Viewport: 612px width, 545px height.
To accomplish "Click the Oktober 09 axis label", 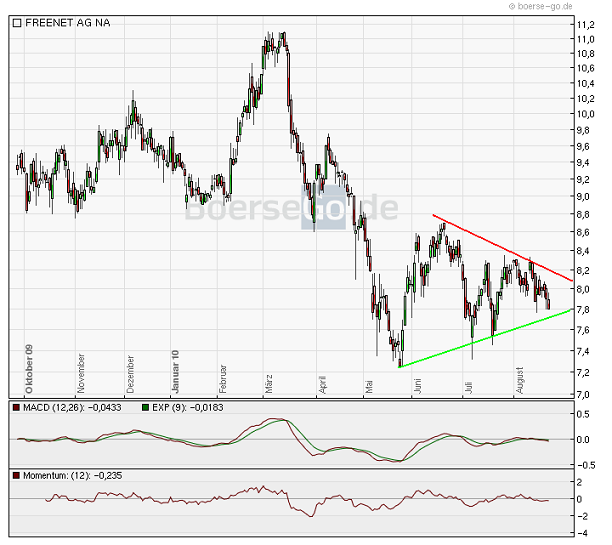I will click(x=29, y=369).
